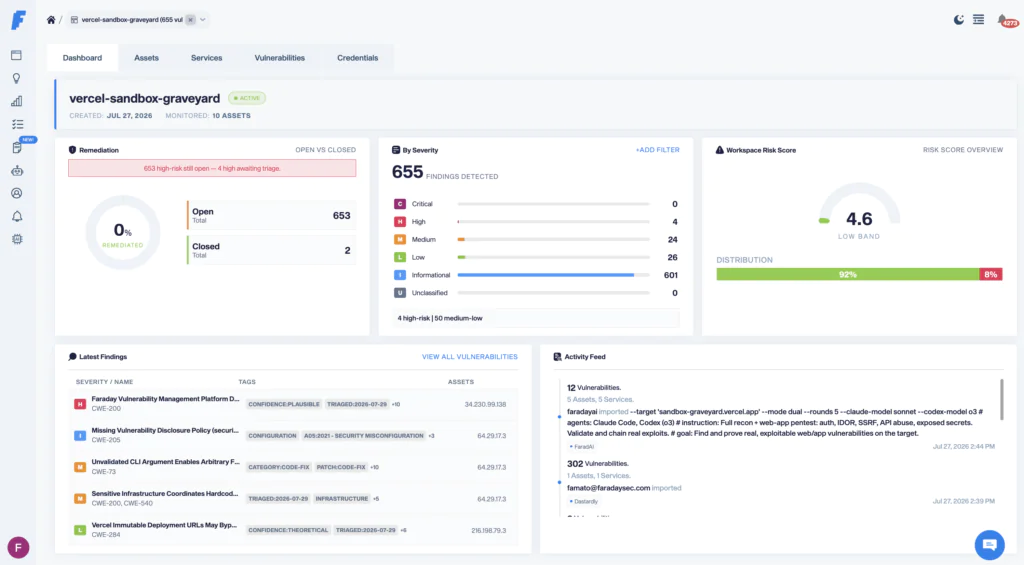Click the CATEGORY:CODE-FIX tag
1024x565 pixels.
point(279,467)
